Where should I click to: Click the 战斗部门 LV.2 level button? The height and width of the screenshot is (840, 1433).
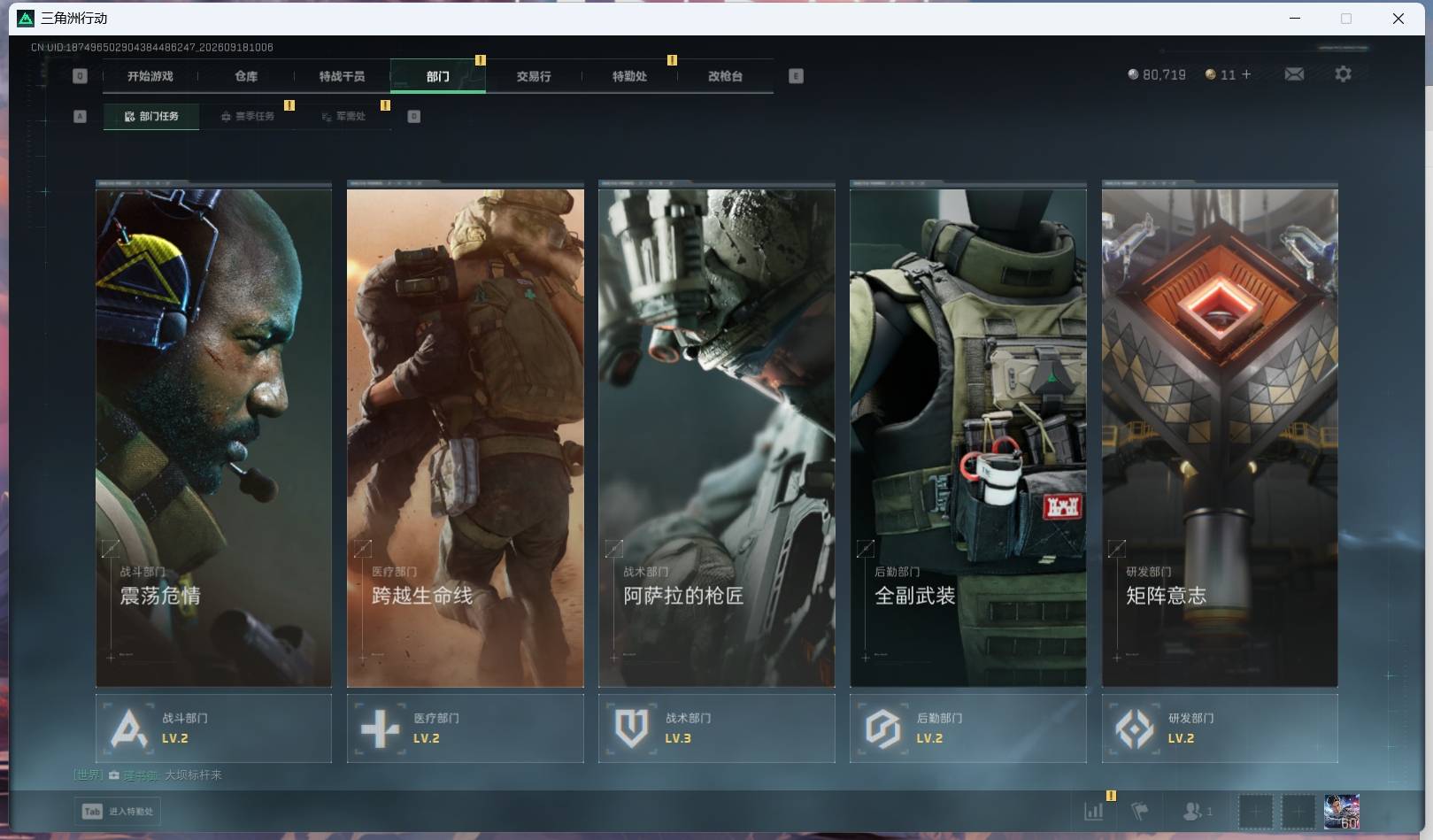tap(213, 728)
